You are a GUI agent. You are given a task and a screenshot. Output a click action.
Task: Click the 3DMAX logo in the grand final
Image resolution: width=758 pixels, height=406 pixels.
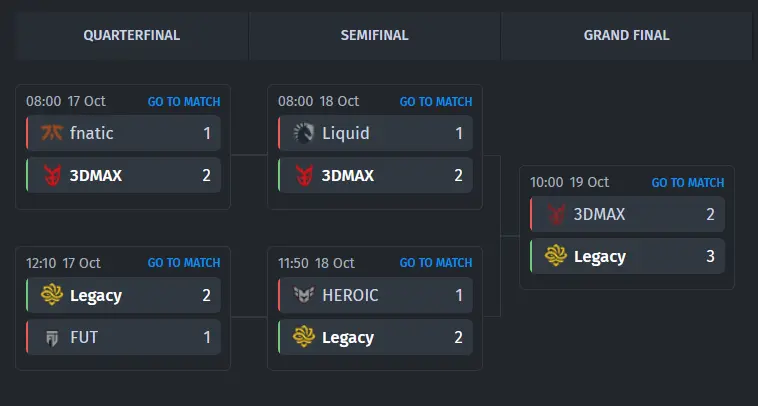tap(555, 214)
